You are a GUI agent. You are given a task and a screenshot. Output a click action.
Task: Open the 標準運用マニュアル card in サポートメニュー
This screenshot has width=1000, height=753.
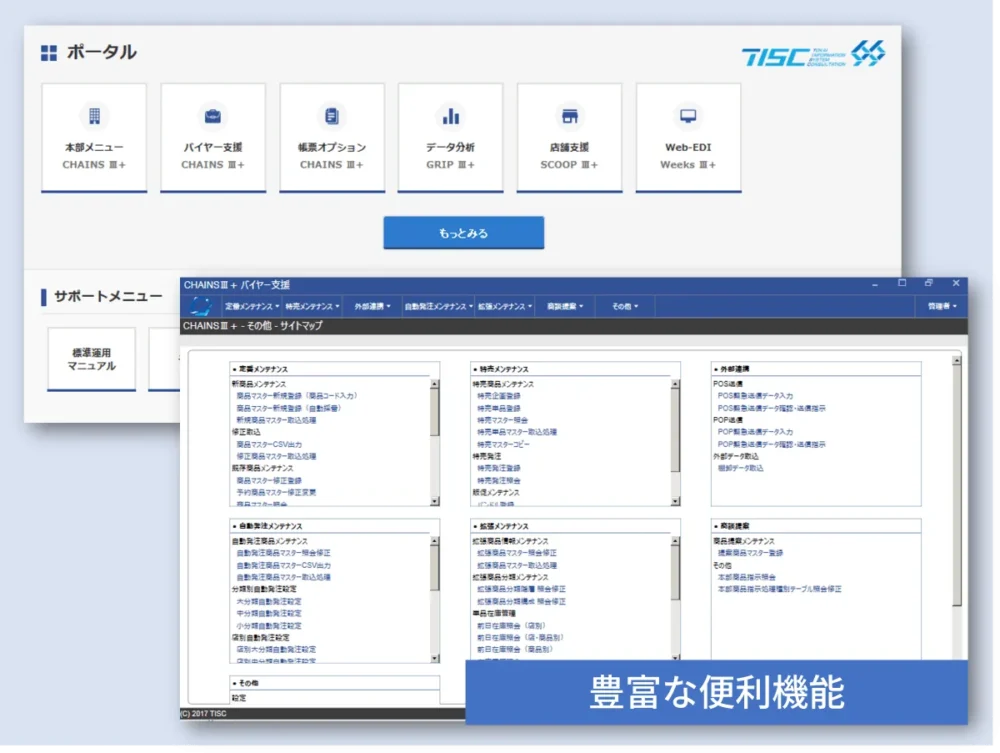91,359
